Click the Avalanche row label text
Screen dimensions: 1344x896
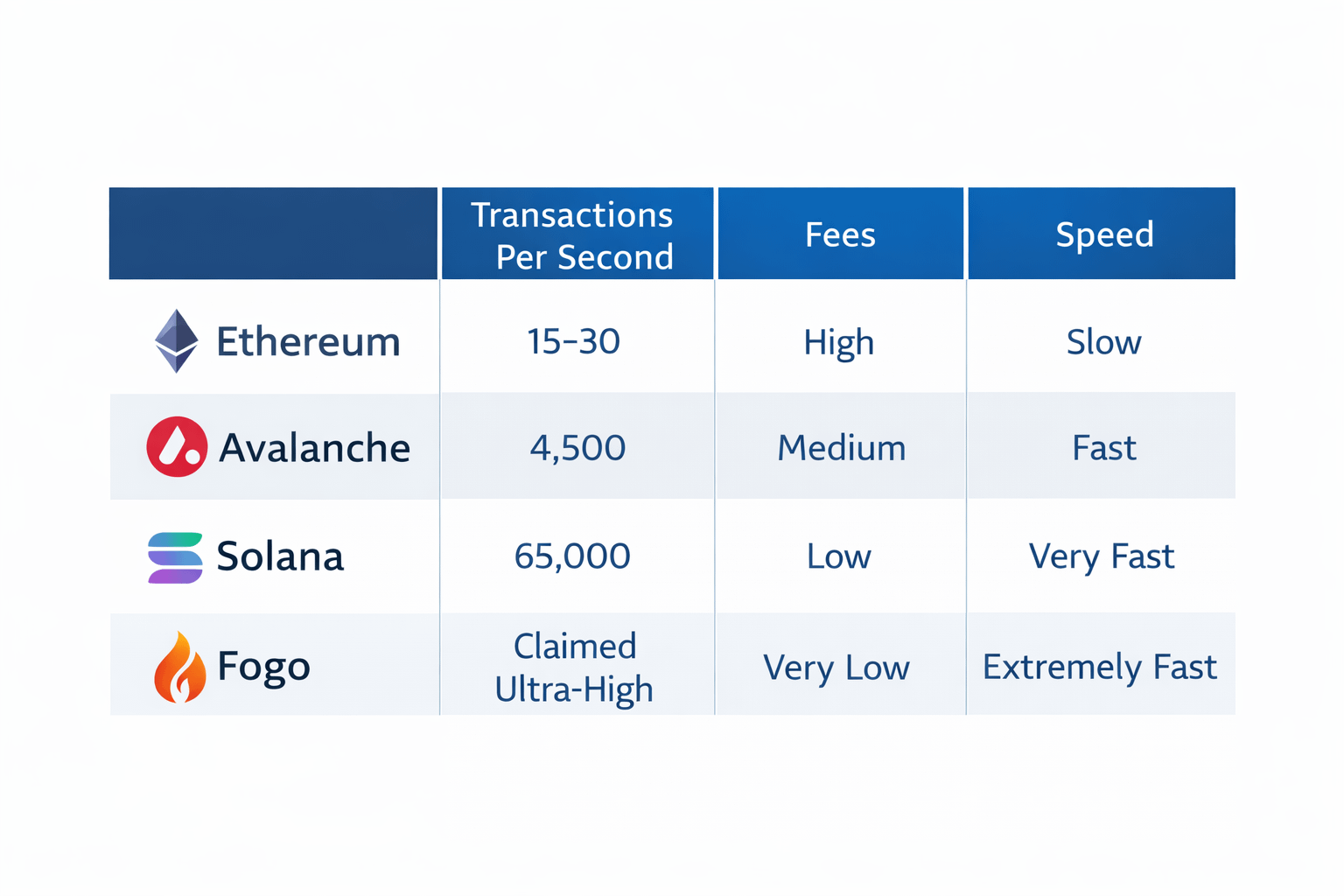coord(314,448)
